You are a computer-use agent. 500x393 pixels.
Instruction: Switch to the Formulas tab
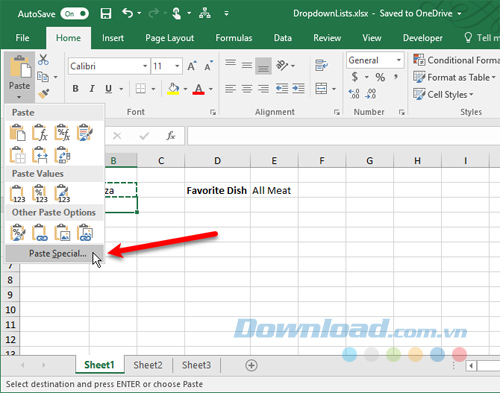(x=234, y=38)
